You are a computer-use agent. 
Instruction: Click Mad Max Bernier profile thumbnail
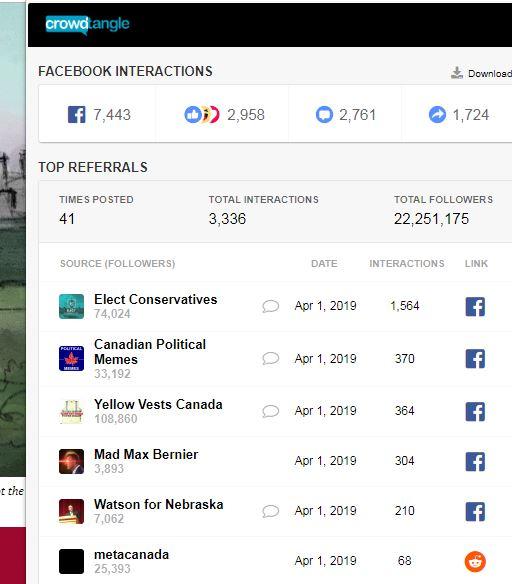tap(71, 461)
